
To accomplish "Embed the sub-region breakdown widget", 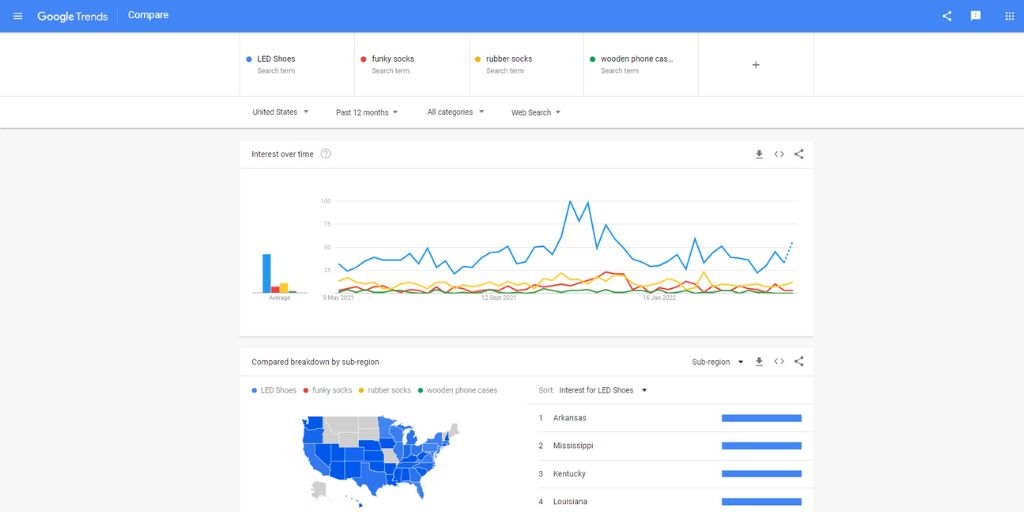I will [779, 362].
